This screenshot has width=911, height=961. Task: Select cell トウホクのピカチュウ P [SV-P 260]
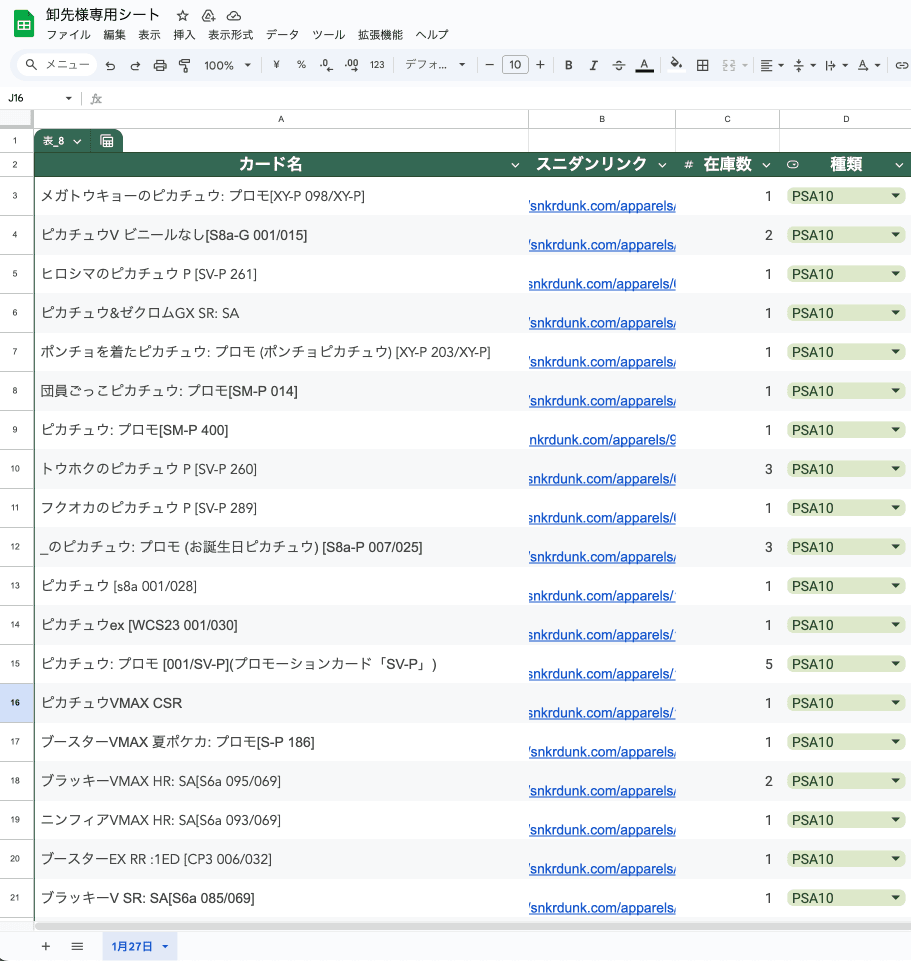click(281, 469)
